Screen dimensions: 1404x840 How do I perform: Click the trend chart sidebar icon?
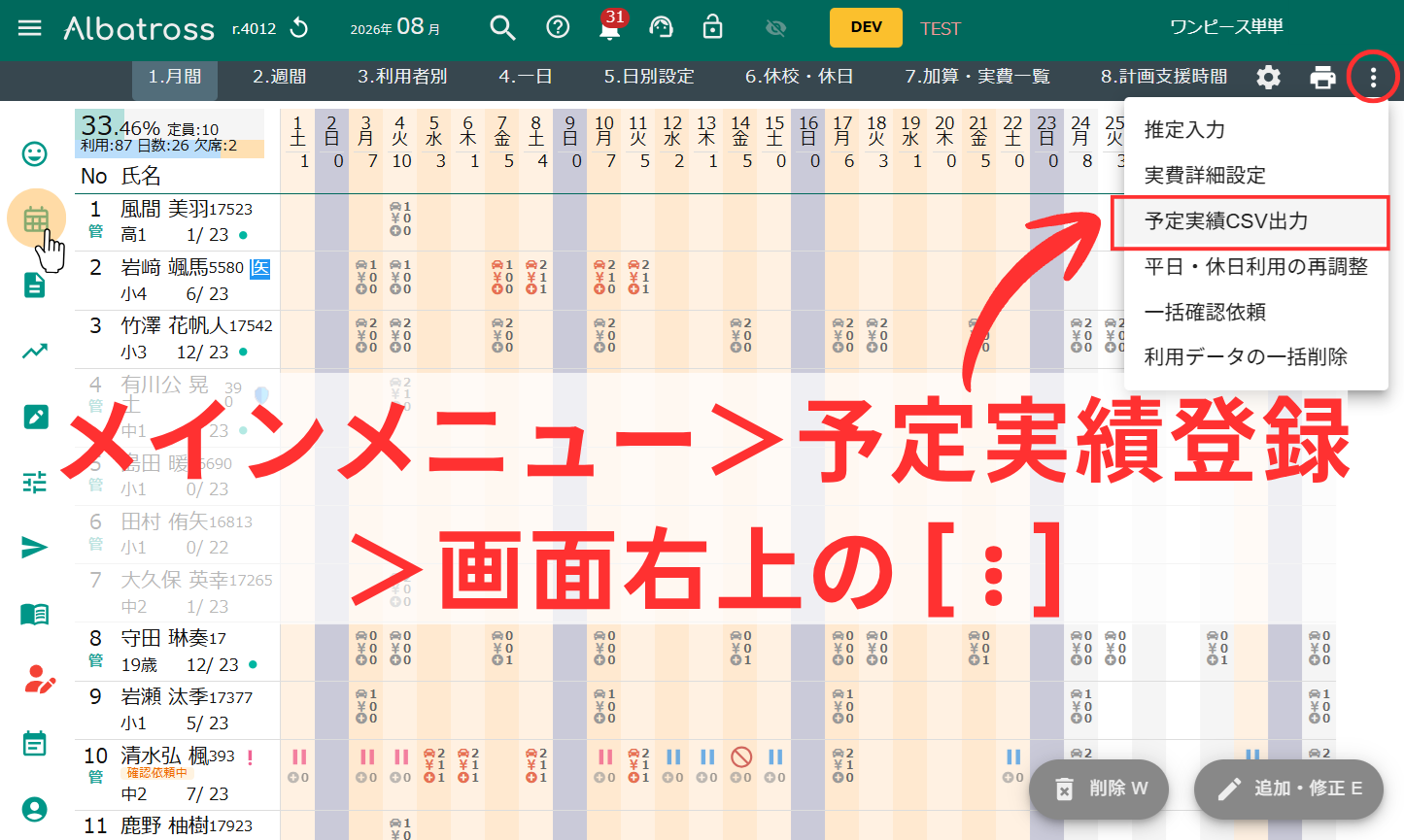35,351
